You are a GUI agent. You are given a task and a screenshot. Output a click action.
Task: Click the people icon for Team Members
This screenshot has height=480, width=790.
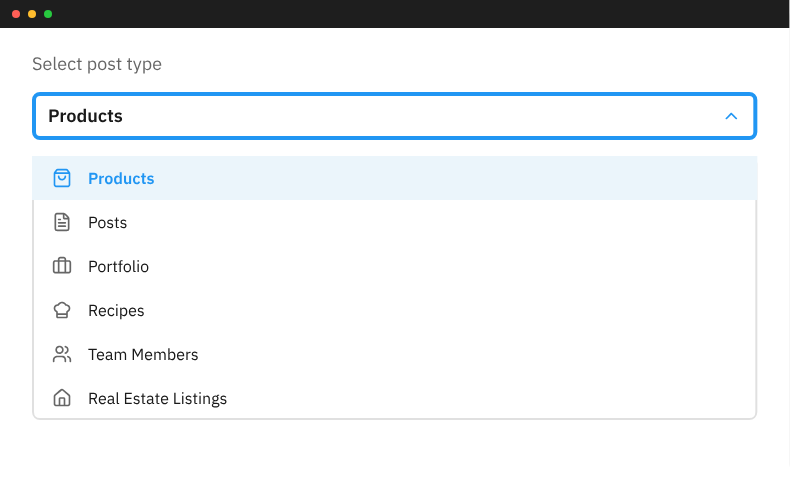pos(62,354)
